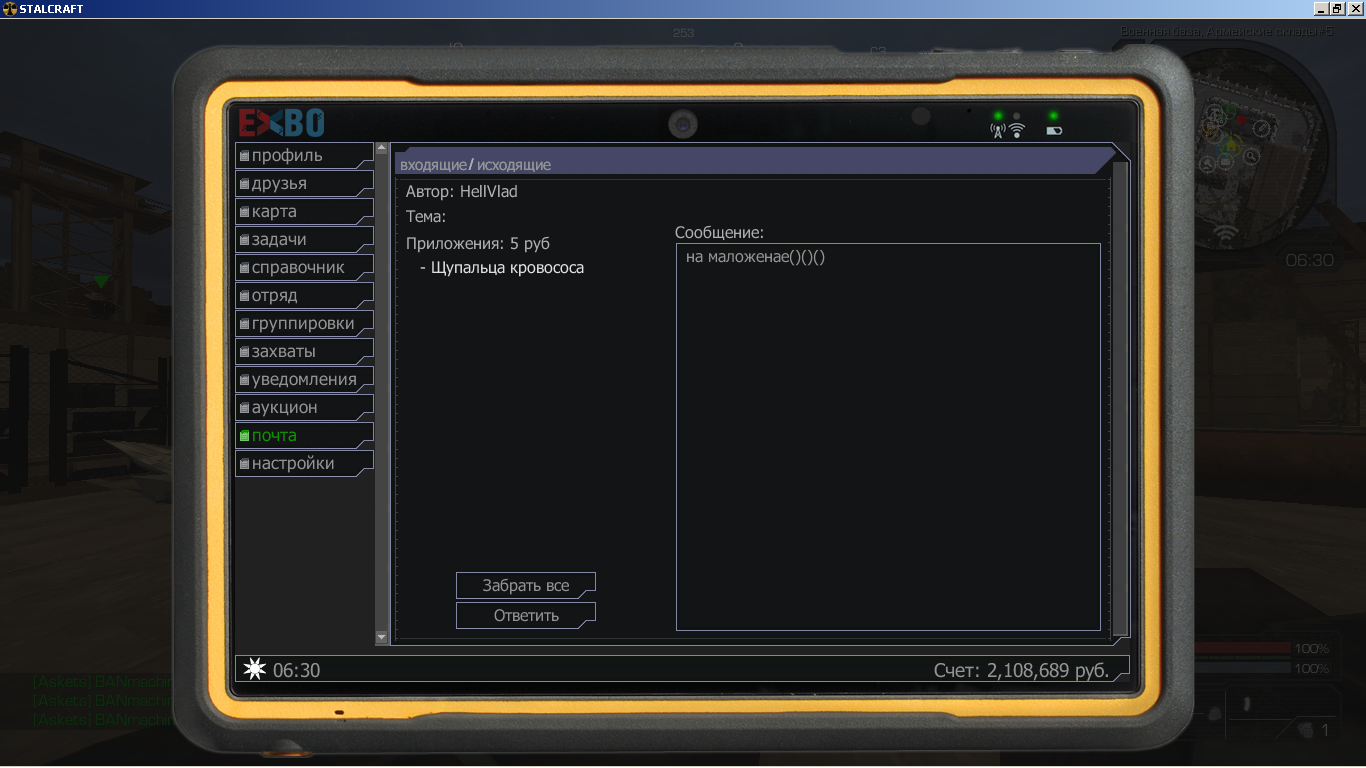Image resolution: width=1366 pixels, height=768 pixels.
Task: Switch to the входящие mail tab
Action: pyautogui.click(x=433, y=165)
